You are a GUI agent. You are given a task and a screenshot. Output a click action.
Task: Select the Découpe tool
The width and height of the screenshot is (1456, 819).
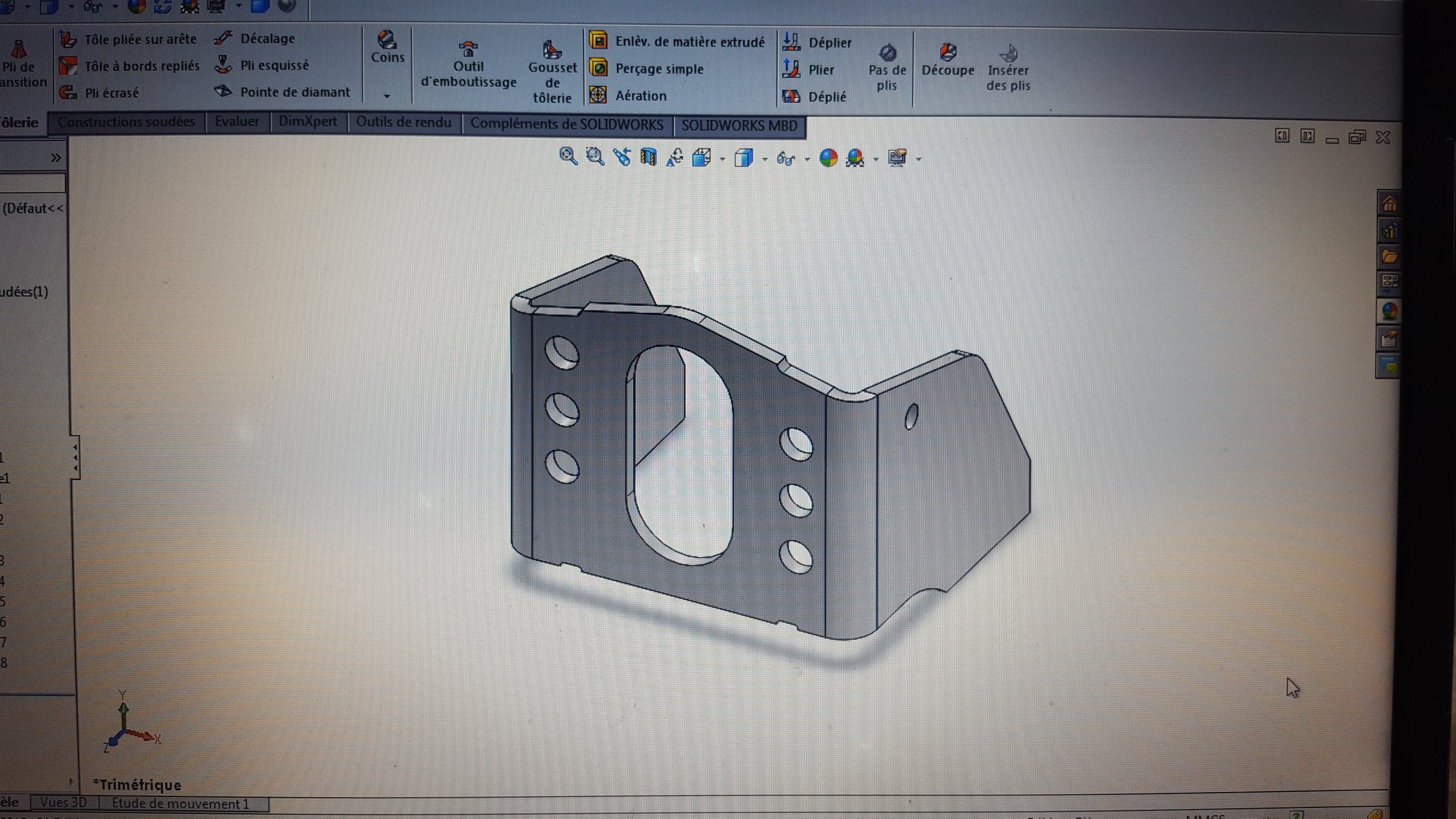948,60
